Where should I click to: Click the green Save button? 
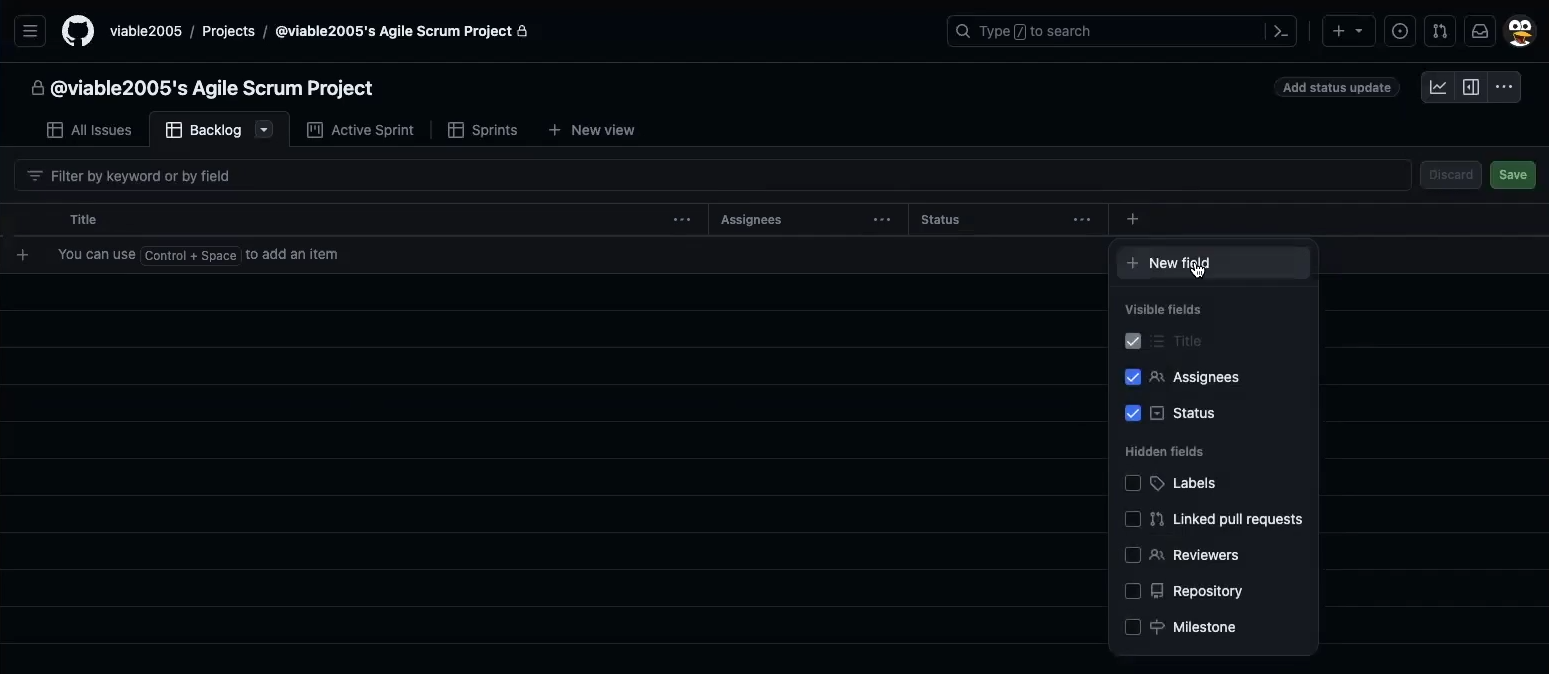click(1512, 175)
